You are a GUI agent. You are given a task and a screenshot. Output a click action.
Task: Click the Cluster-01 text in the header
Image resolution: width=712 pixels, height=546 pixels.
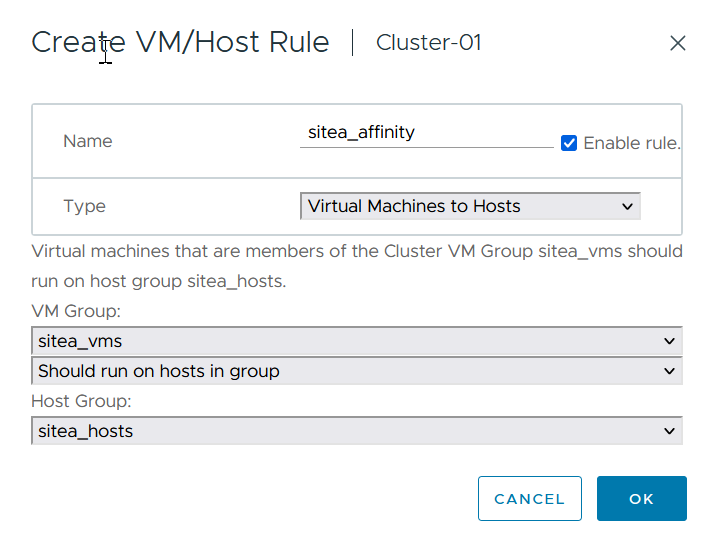428,43
